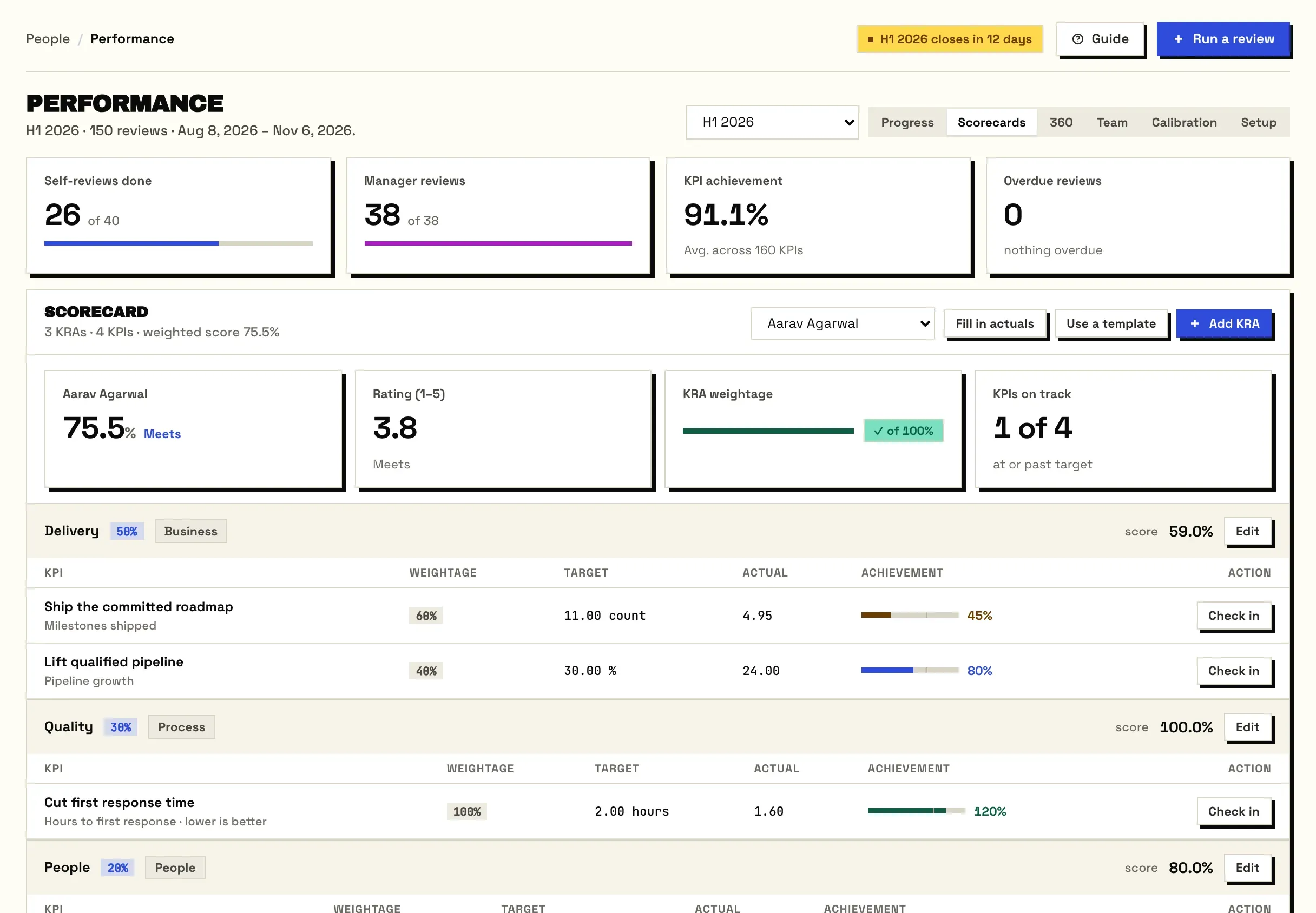Screen dimensions: 1316x913
Task: Check in on Ship the committed roadmap
Action: click(1234, 616)
